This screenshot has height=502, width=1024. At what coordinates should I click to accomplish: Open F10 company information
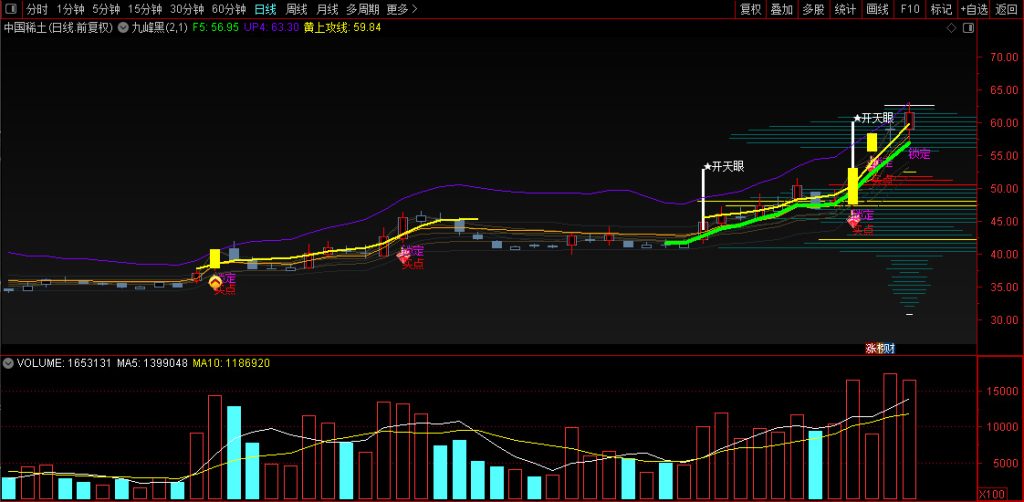909,9
